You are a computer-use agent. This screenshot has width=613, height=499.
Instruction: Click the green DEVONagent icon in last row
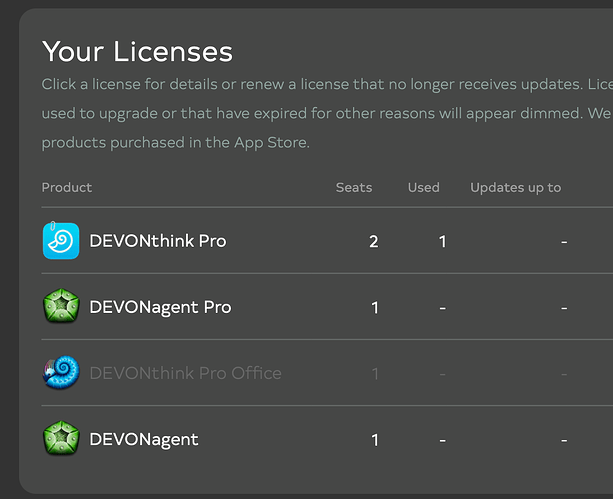click(61, 439)
